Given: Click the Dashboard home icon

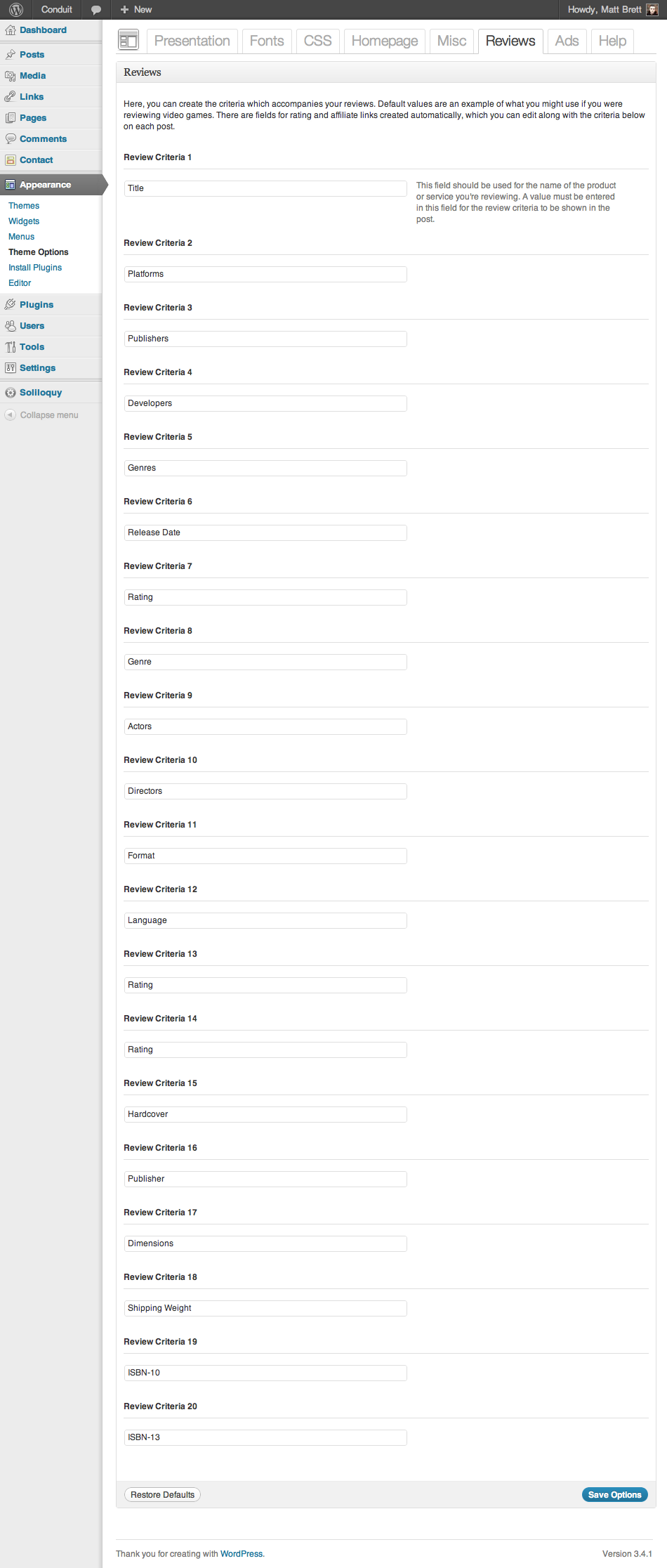Looking at the screenshot, I should pyautogui.click(x=11, y=30).
